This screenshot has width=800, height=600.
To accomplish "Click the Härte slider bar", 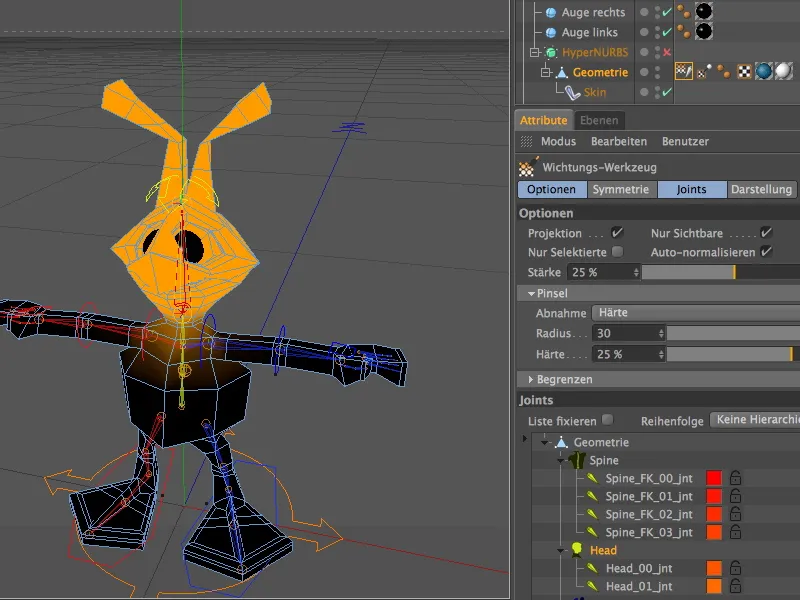I will [x=733, y=354].
